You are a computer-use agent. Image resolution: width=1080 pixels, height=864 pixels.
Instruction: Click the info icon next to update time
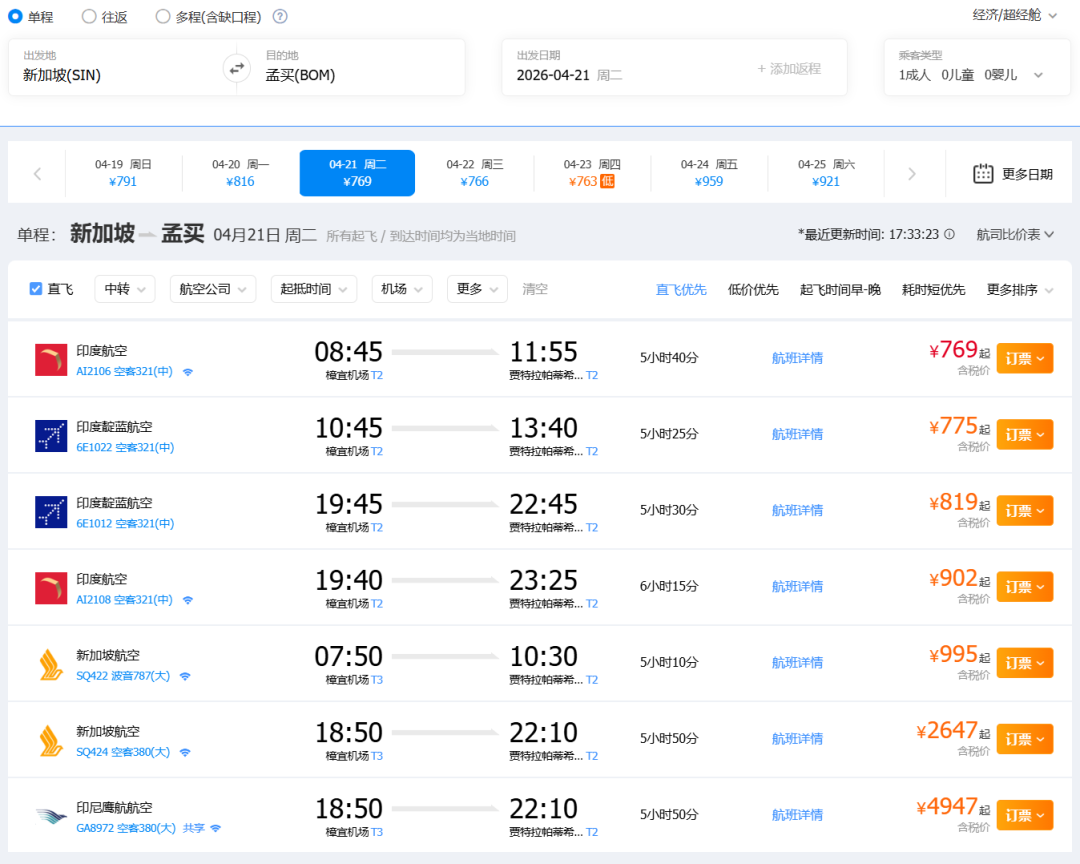point(949,234)
